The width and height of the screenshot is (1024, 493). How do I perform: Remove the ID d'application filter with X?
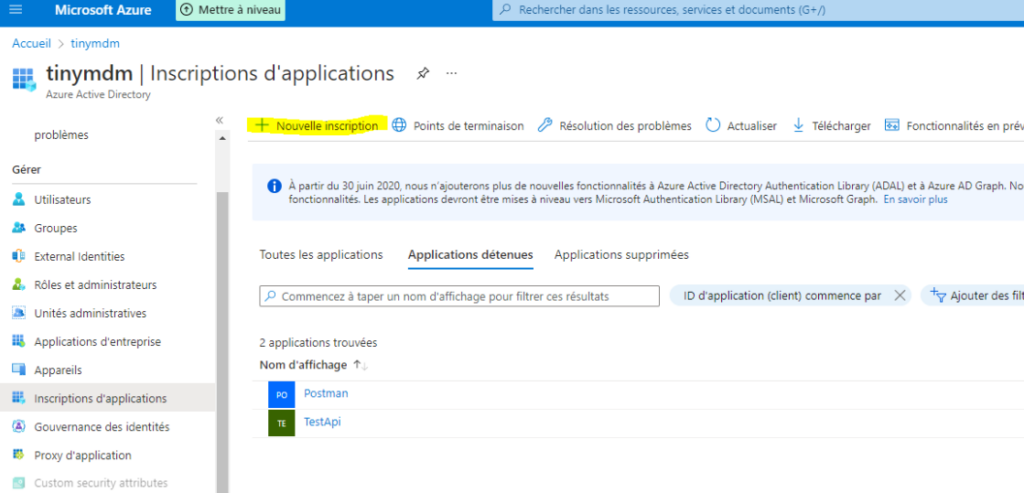(899, 296)
